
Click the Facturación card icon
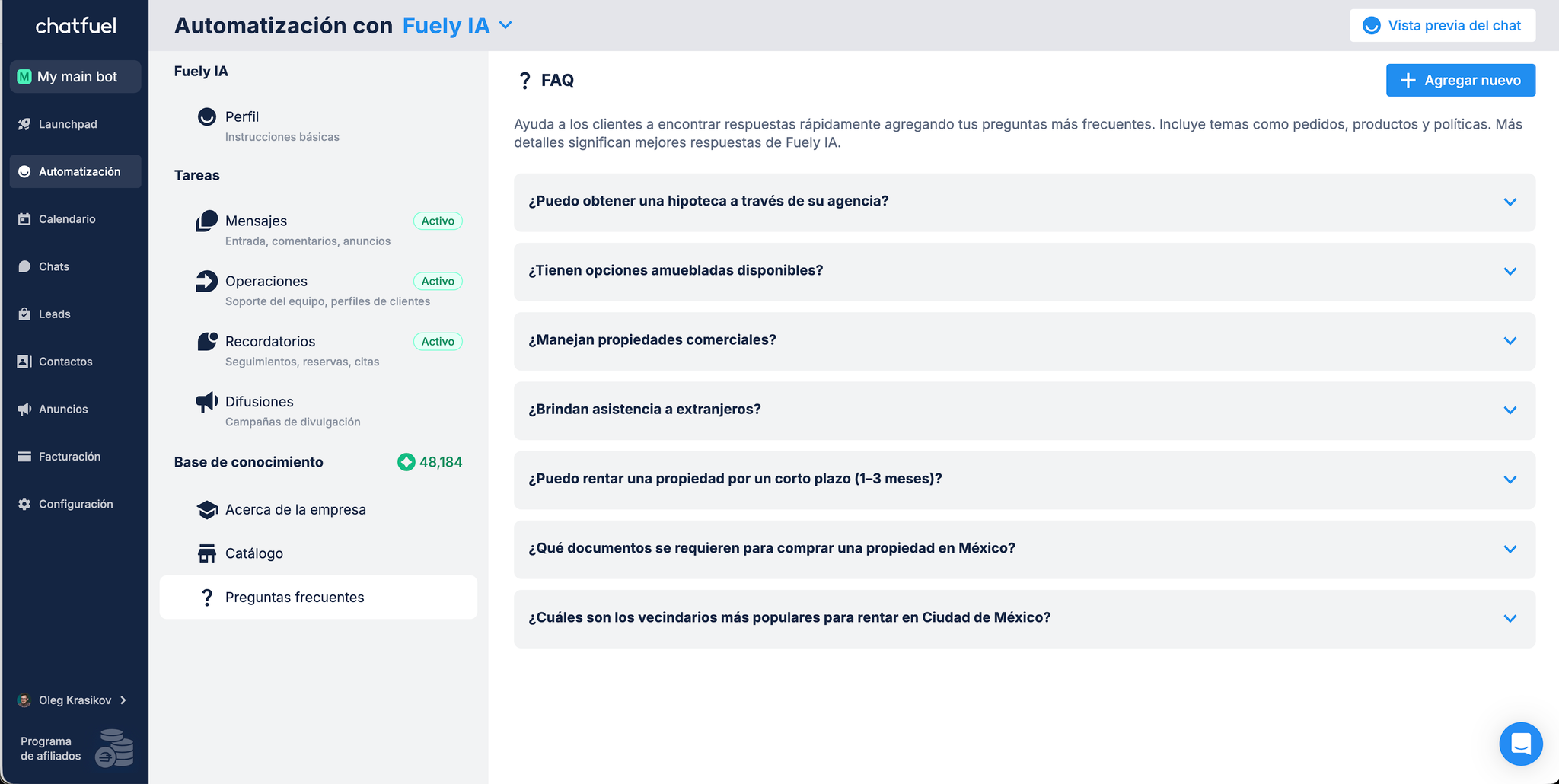pyautogui.click(x=24, y=457)
